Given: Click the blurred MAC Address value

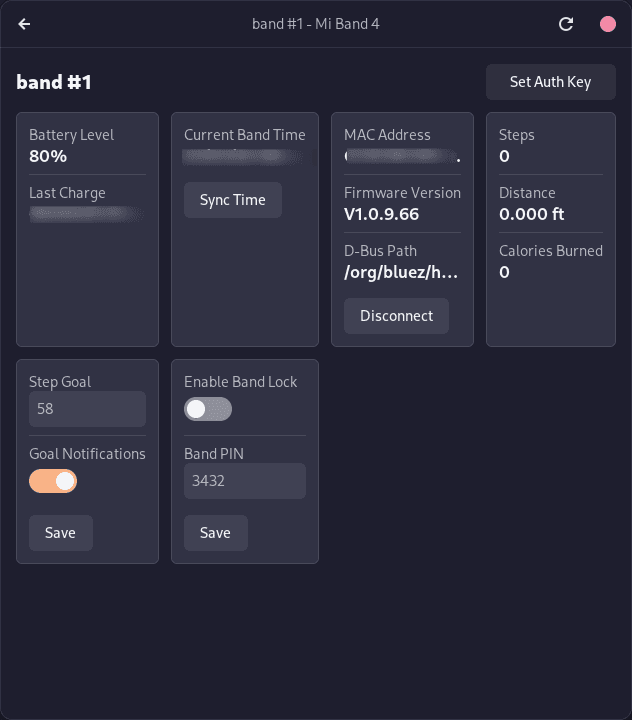Looking at the screenshot, I should click(x=401, y=156).
